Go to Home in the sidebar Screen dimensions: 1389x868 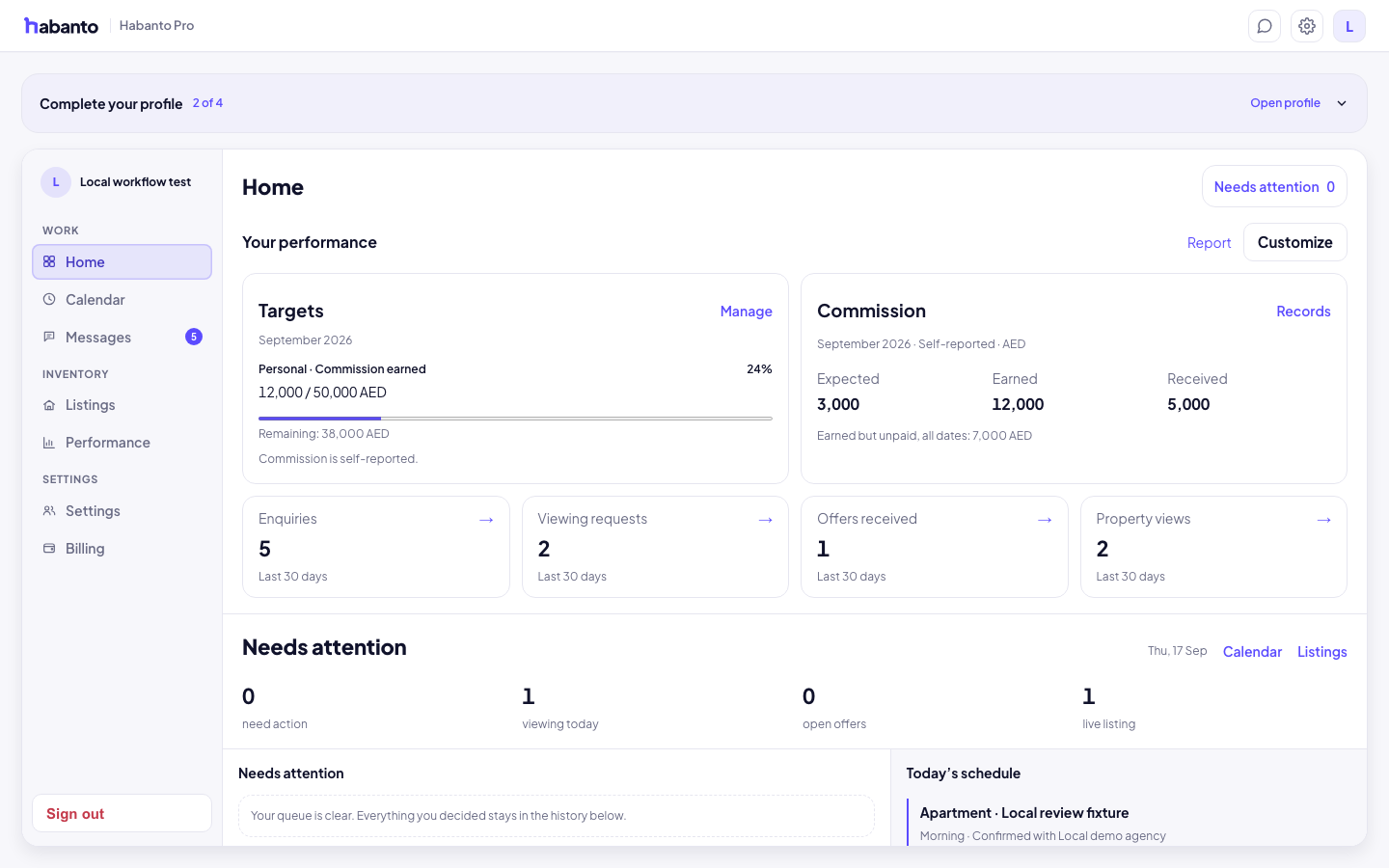click(122, 261)
